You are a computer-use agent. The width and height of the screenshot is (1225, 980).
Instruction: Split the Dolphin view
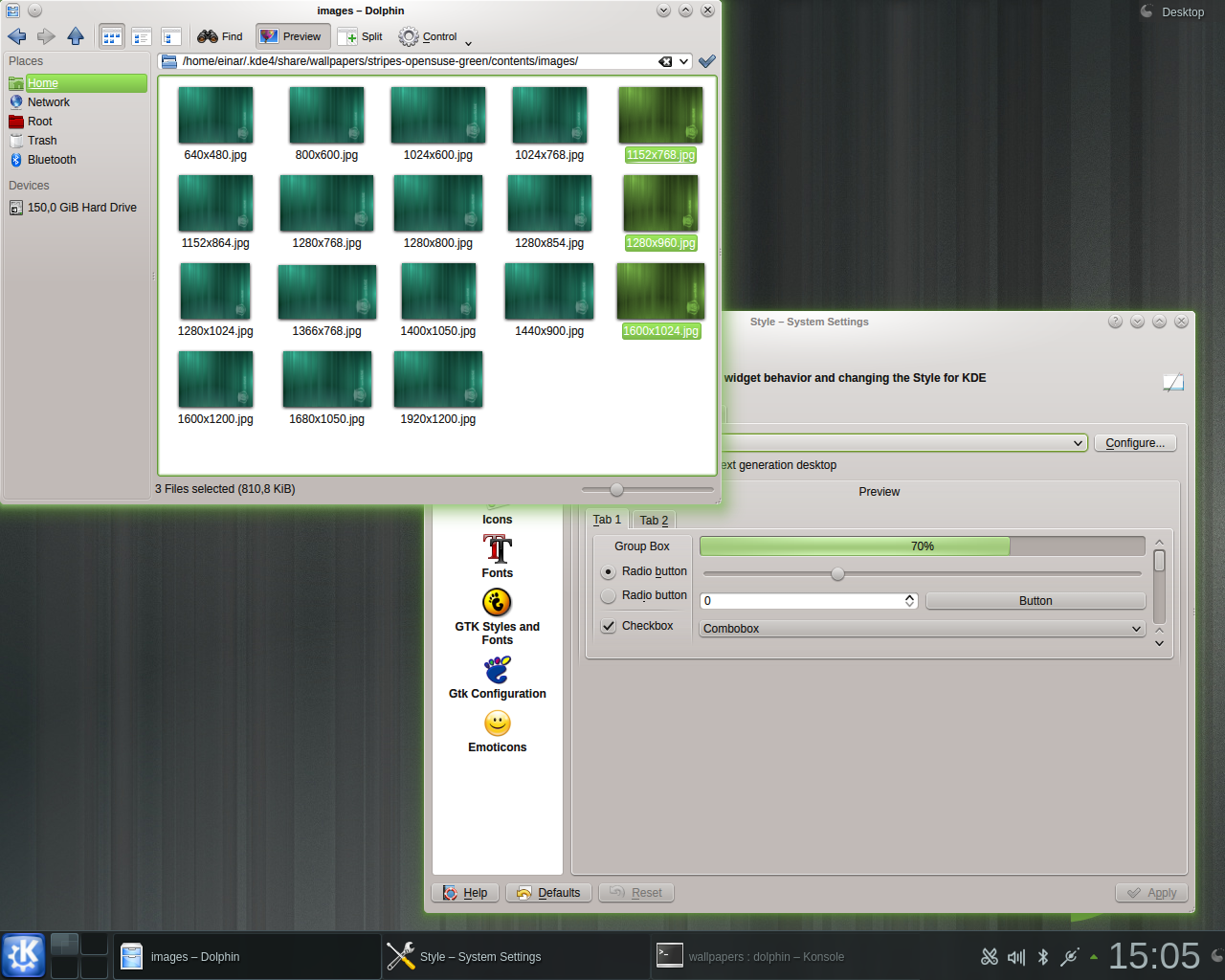tap(360, 36)
